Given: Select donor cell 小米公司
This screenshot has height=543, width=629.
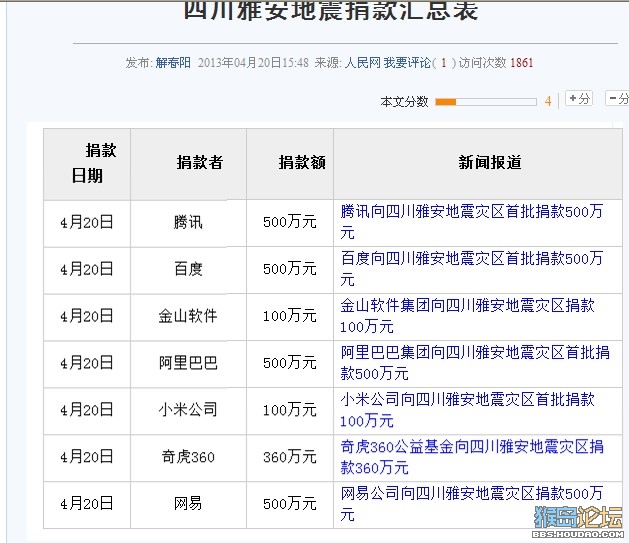Looking at the screenshot, I should point(188,410).
